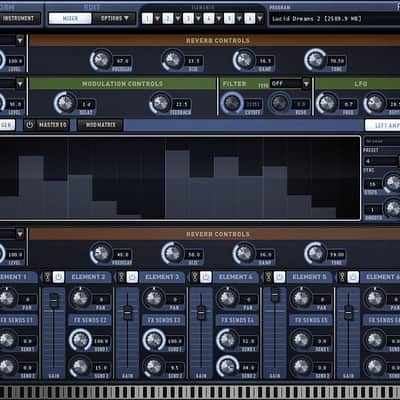Click the modulation Feedback knob at 22.5

[x=160, y=103]
